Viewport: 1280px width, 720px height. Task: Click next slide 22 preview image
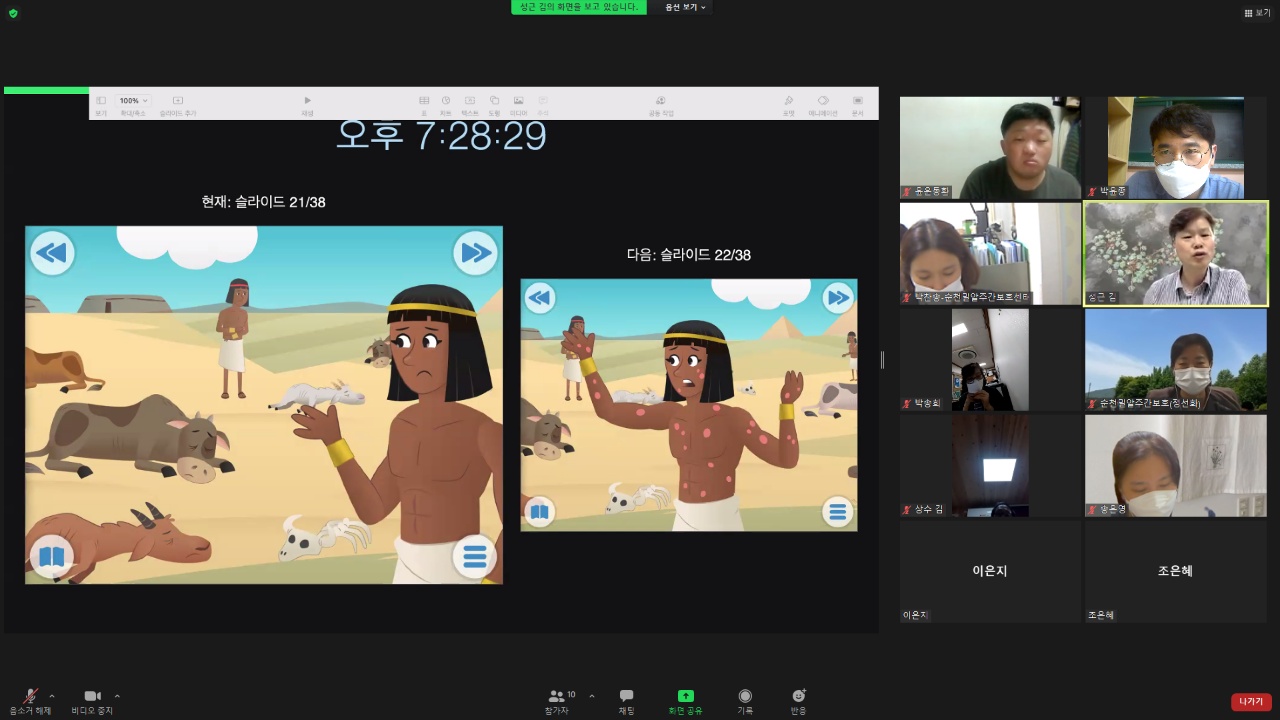point(689,405)
